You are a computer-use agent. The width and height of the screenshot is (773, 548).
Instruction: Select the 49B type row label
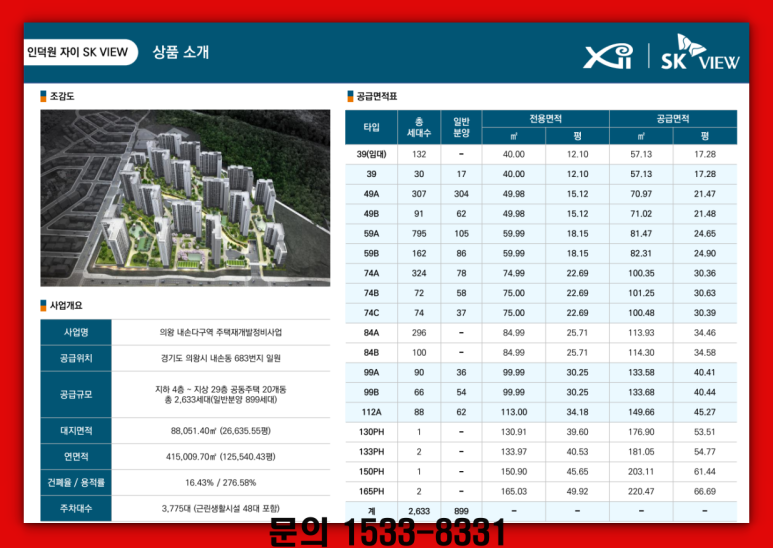point(371,214)
